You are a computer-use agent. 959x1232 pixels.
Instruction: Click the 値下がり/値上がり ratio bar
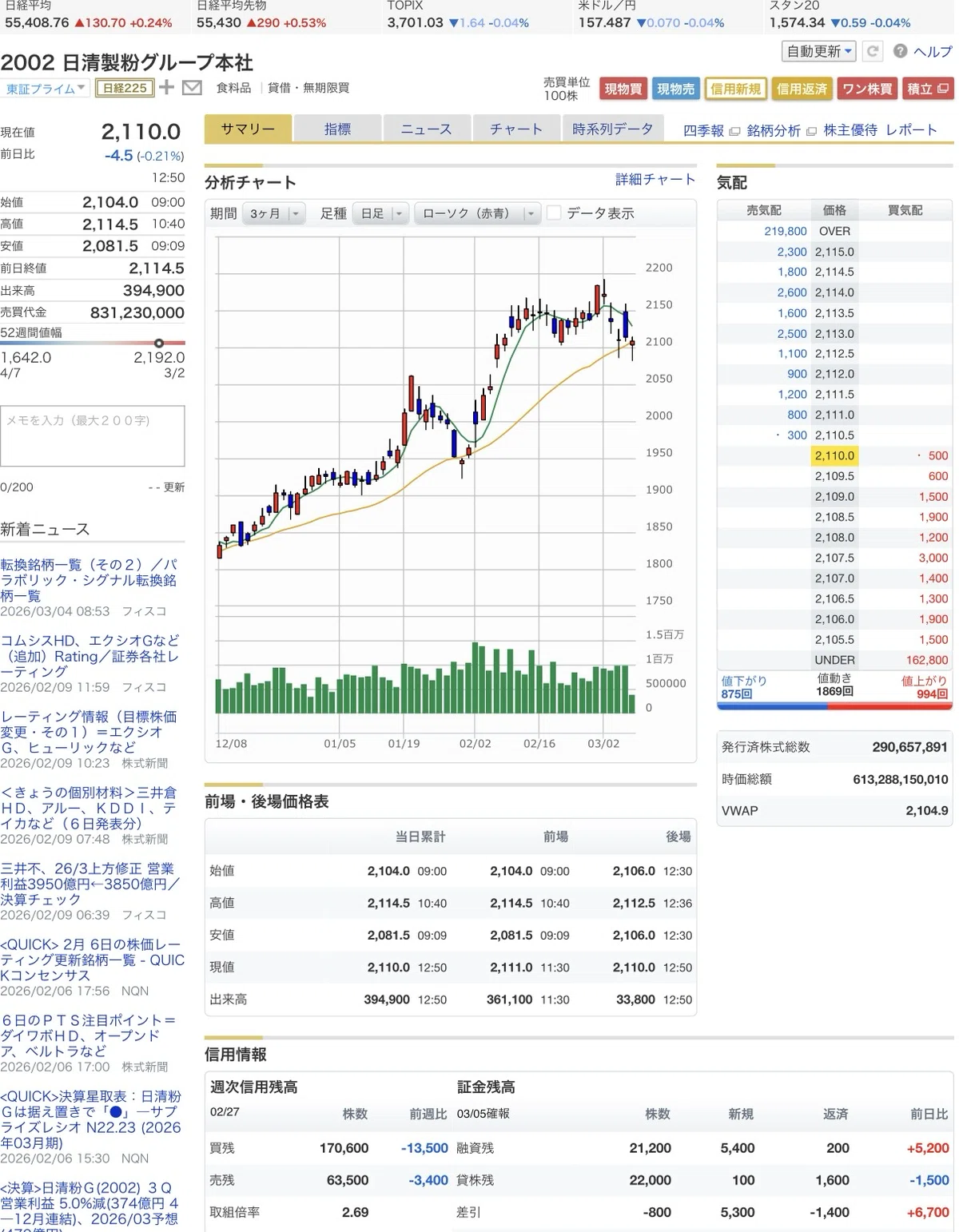click(x=834, y=706)
